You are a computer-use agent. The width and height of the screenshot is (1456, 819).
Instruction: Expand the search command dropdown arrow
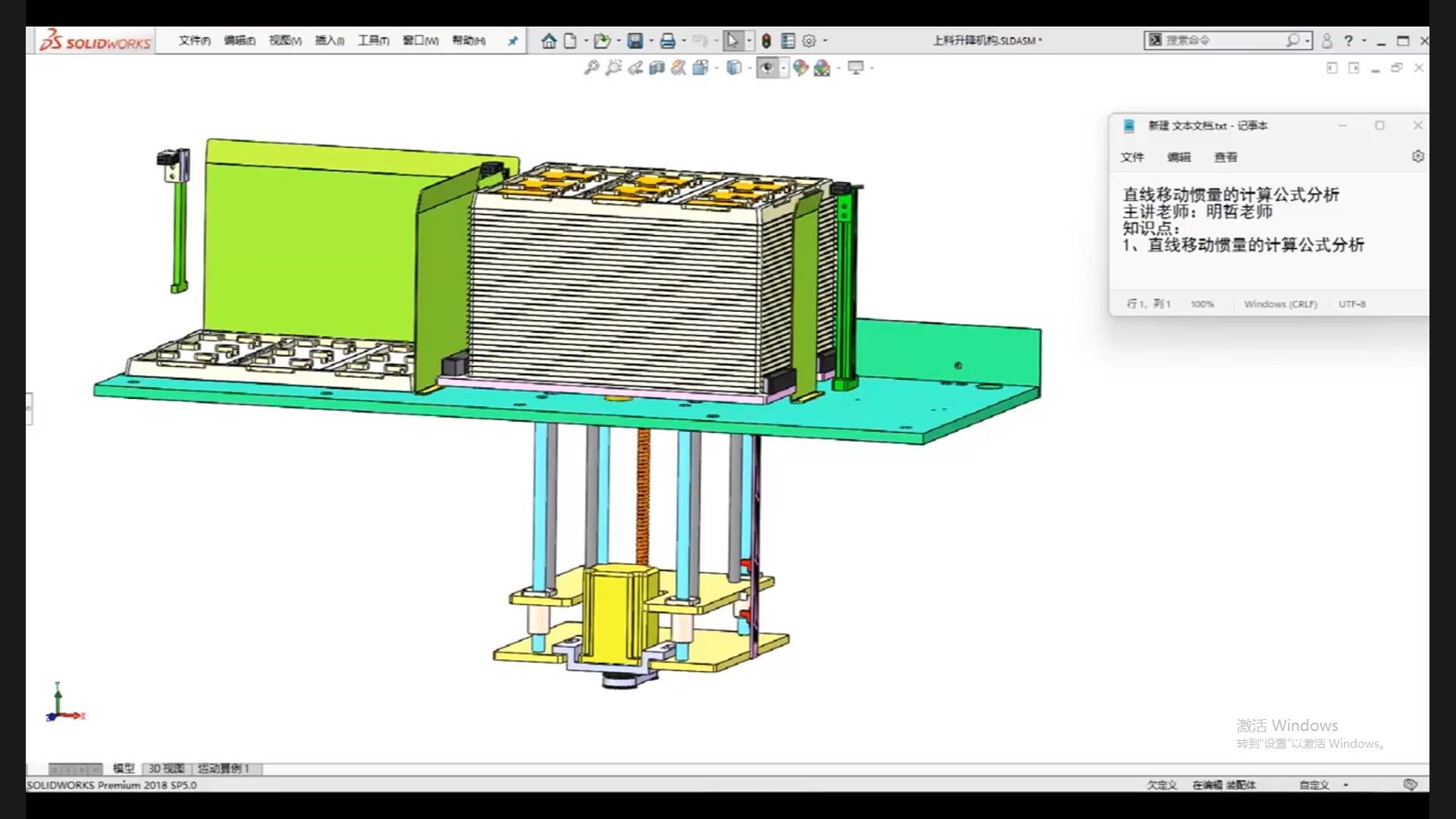pyautogui.click(x=1307, y=41)
